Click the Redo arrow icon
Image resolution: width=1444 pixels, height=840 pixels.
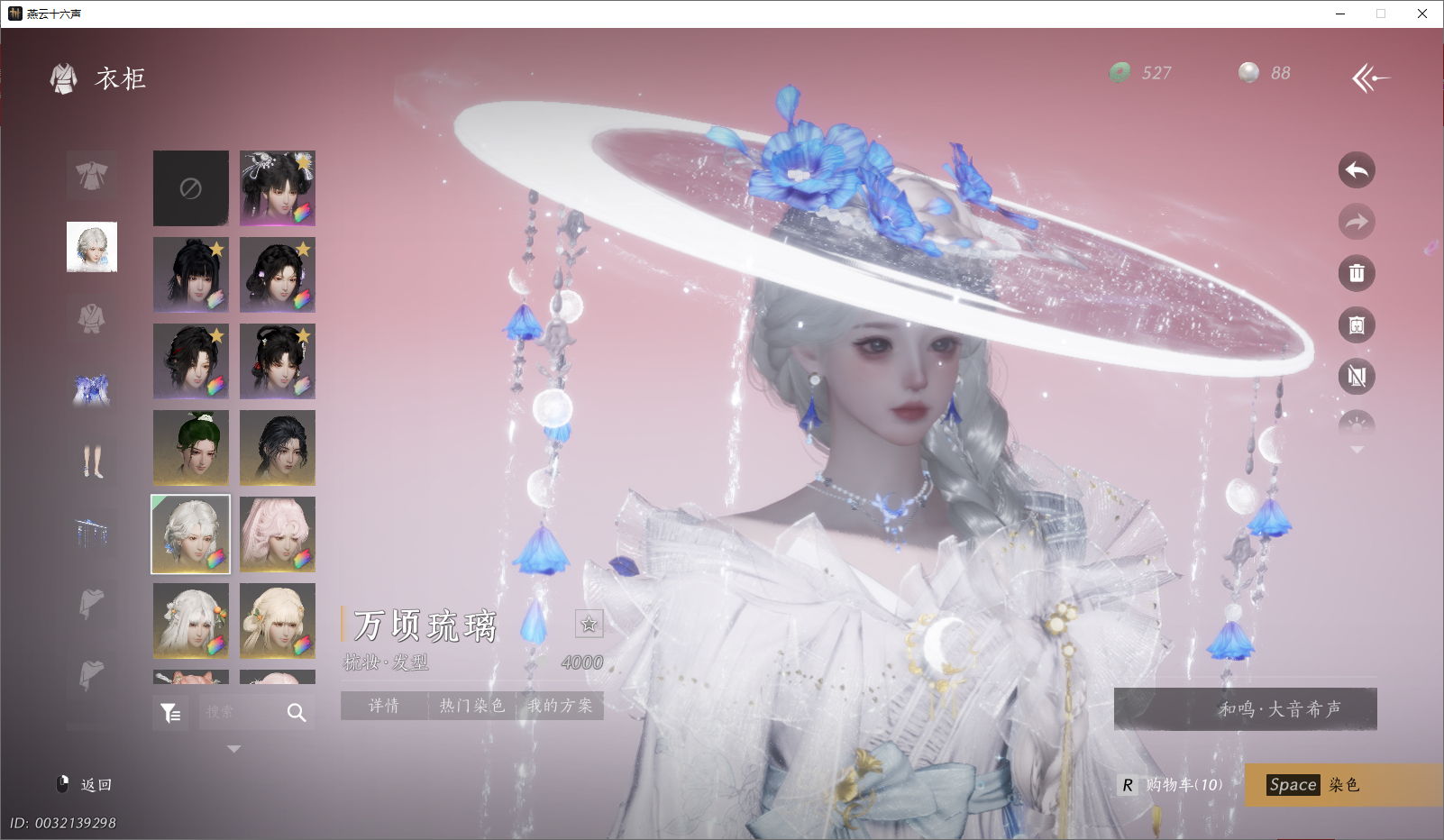[x=1357, y=222]
